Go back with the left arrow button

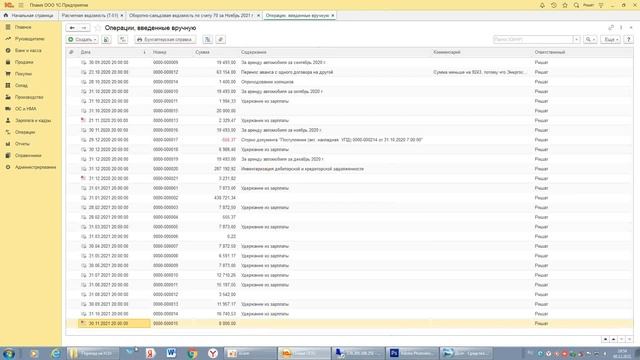tap(72, 28)
